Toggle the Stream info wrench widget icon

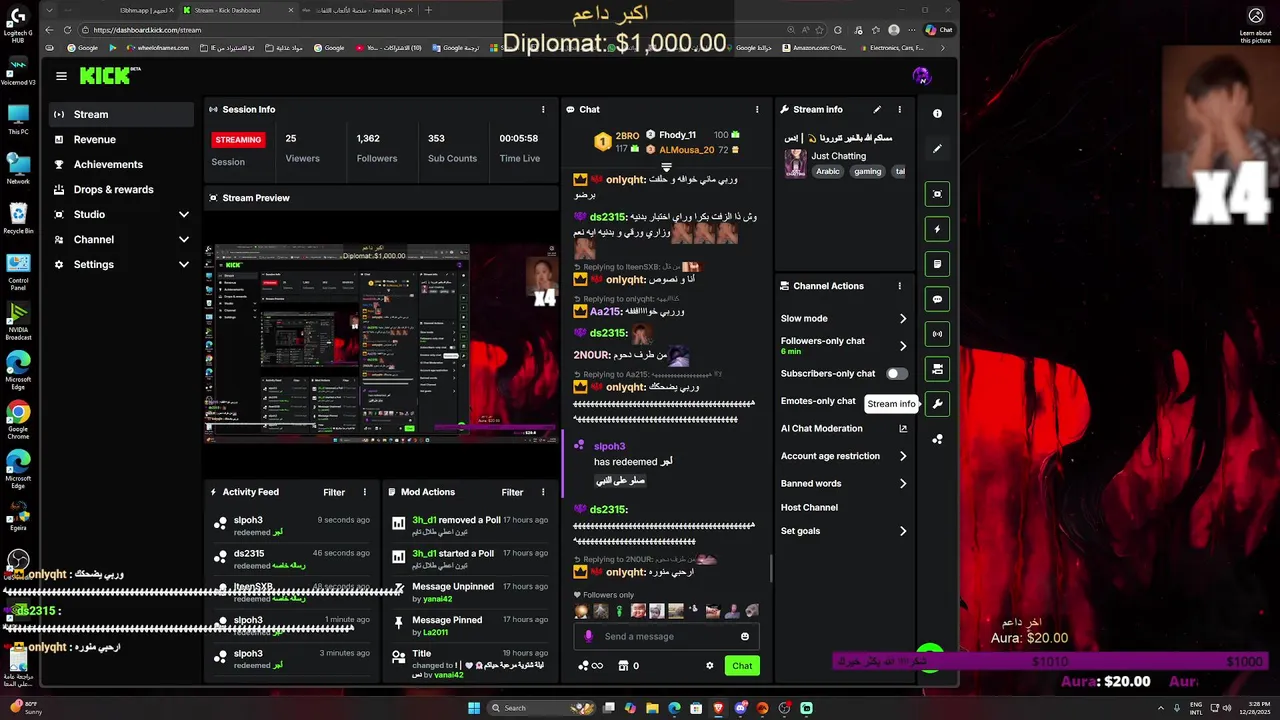pyautogui.click(x=937, y=404)
